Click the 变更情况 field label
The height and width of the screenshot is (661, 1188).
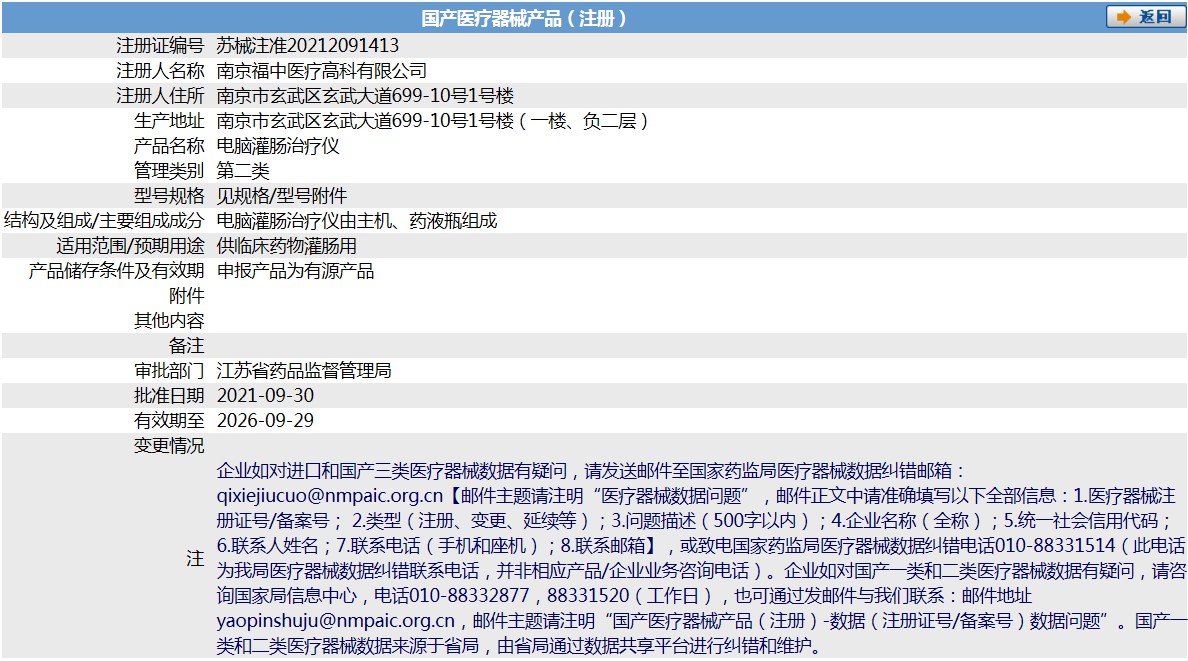tap(169, 446)
